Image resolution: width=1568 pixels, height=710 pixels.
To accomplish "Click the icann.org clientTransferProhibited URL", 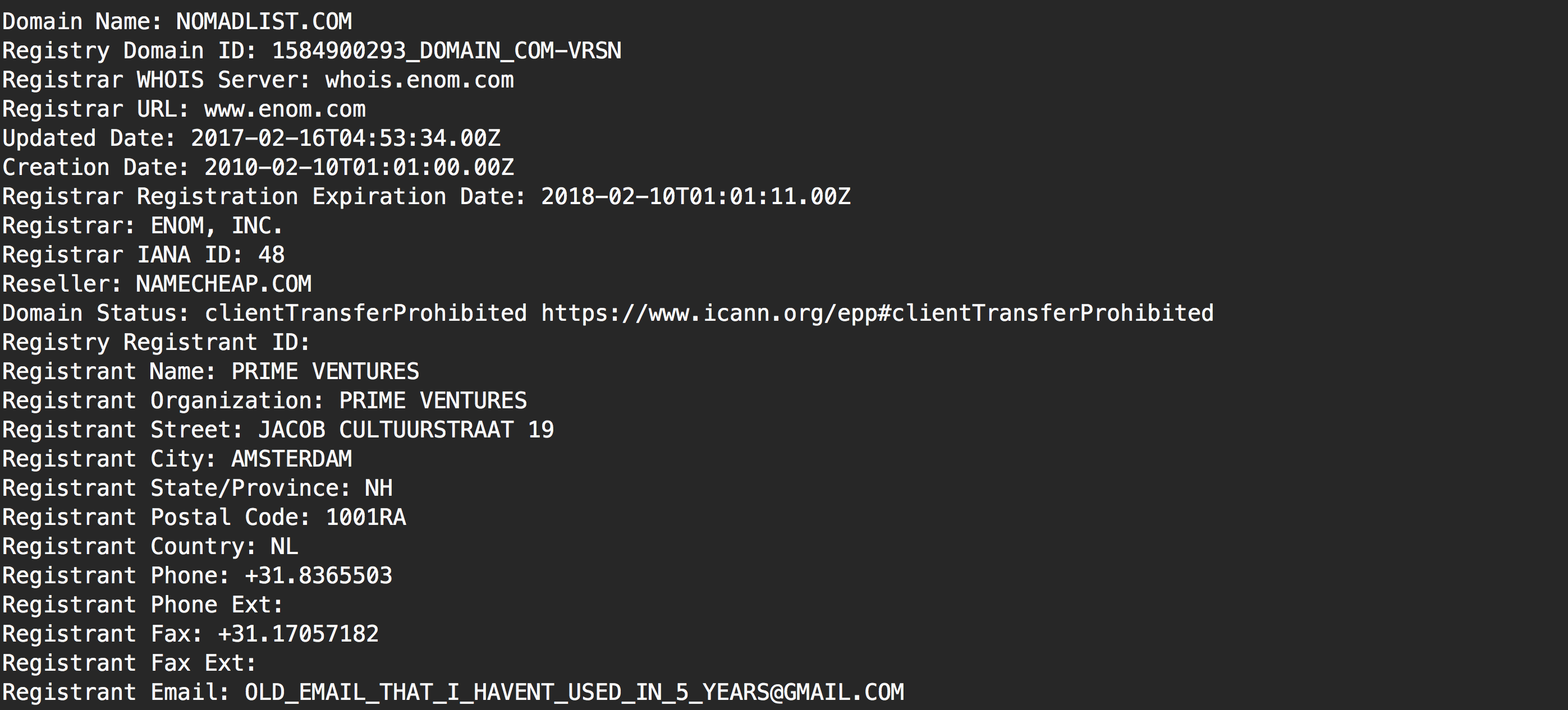I will pos(877,313).
